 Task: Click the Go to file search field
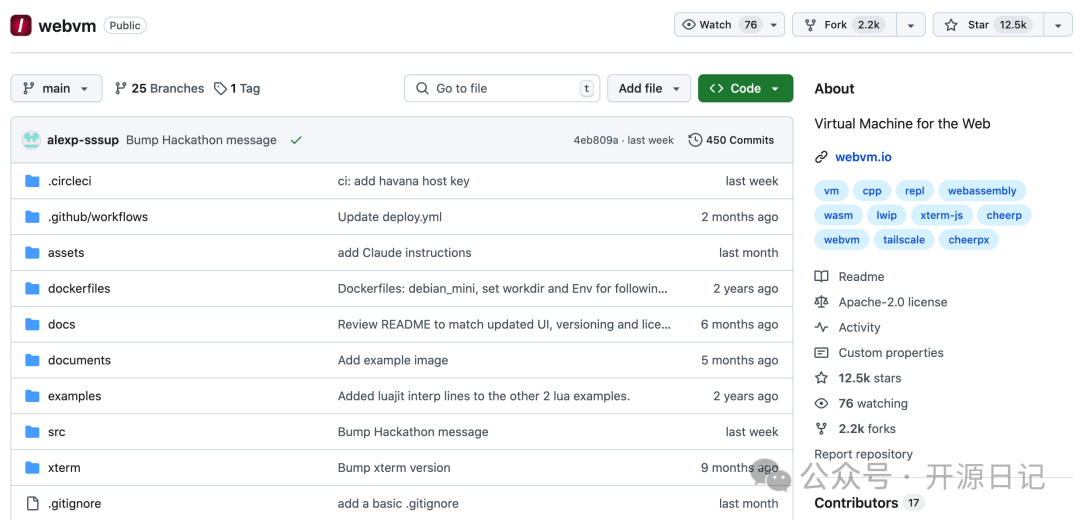click(x=501, y=88)
